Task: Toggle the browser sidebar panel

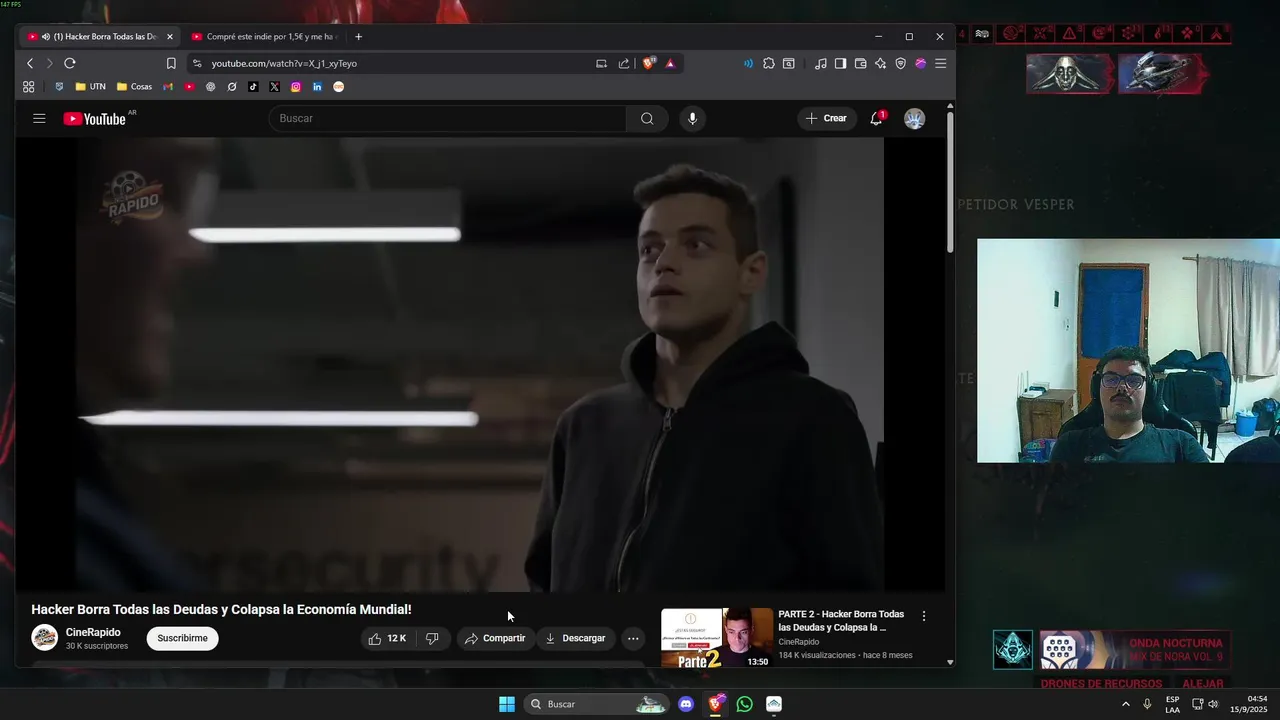Action: tap(840, 63)
